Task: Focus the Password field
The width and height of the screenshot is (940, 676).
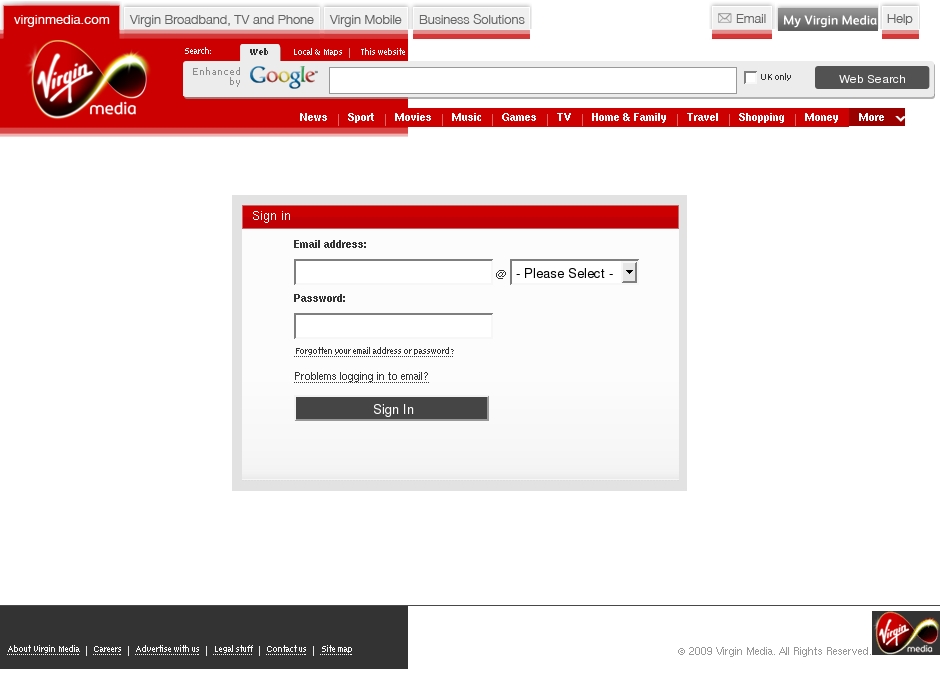Action: [393, 326]
